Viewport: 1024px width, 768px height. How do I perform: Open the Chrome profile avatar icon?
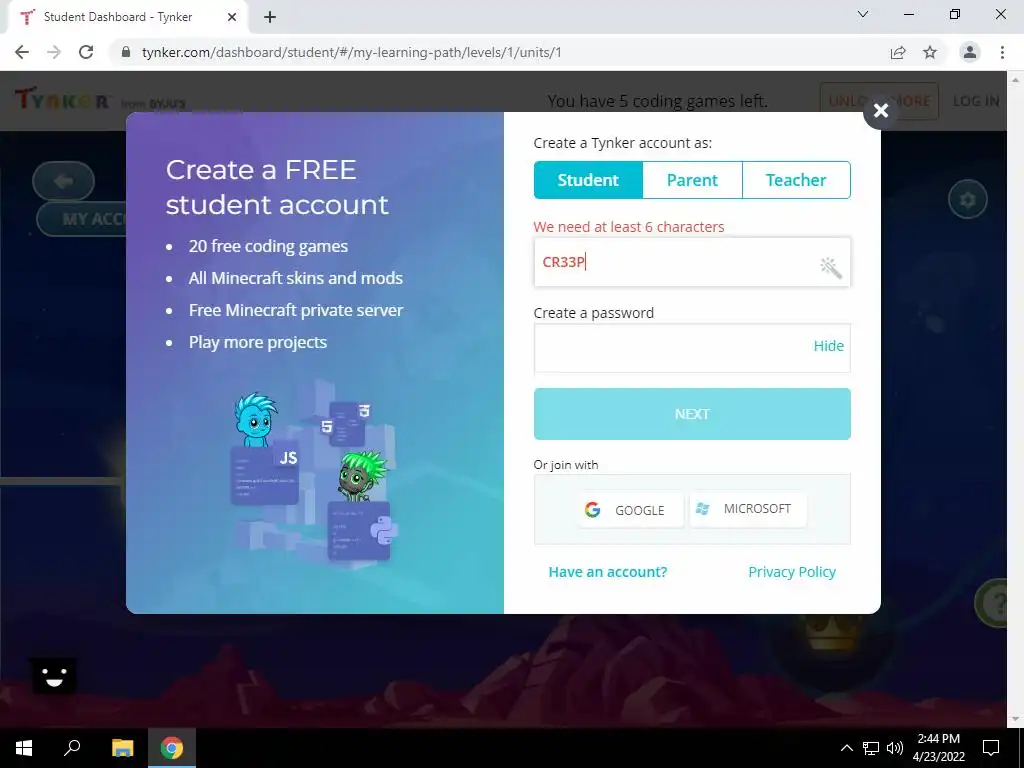coord(970,52)
